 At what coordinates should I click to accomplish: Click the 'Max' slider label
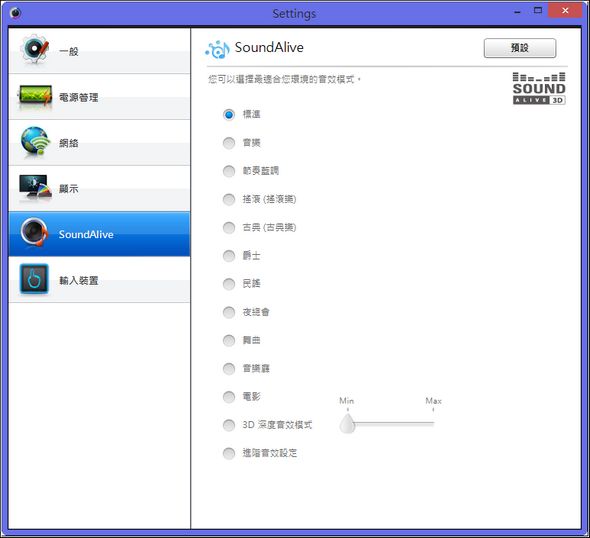point(433,401)
